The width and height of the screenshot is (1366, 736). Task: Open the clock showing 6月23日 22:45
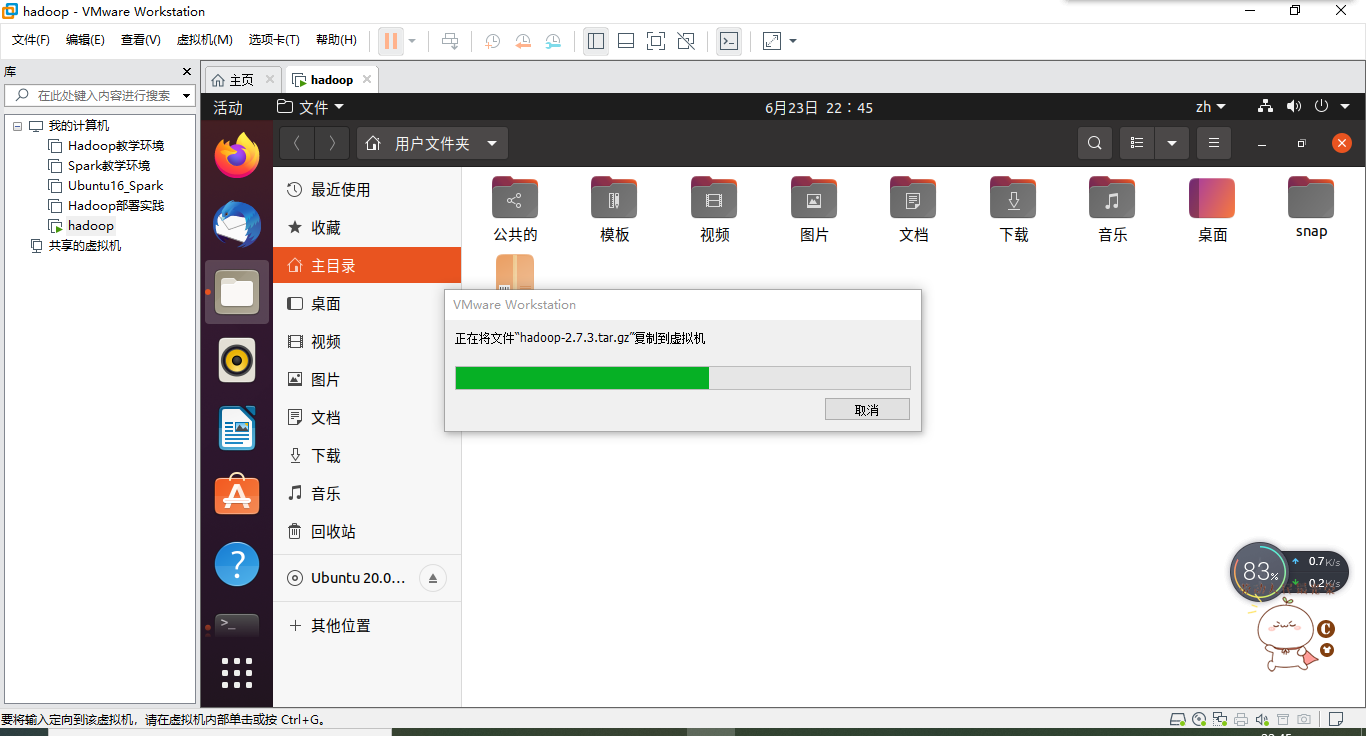(819, 107)
